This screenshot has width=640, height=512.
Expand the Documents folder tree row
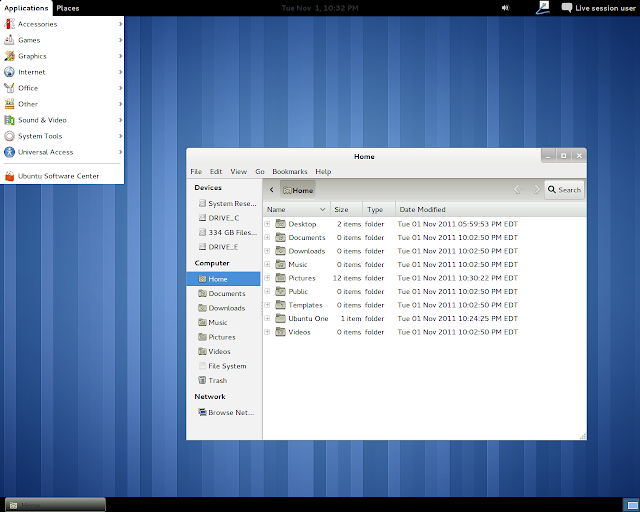coord(267,237)
